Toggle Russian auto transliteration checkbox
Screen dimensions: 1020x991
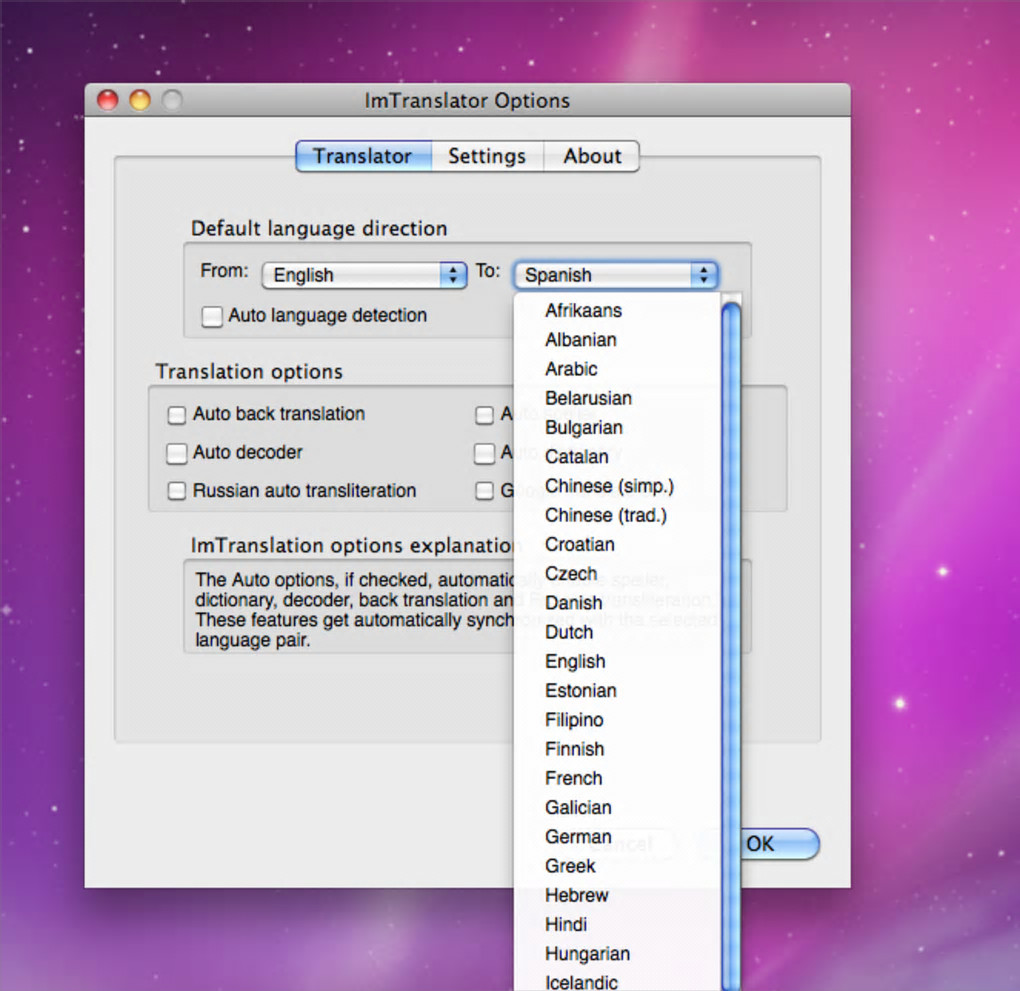click(x=177, y=491)
